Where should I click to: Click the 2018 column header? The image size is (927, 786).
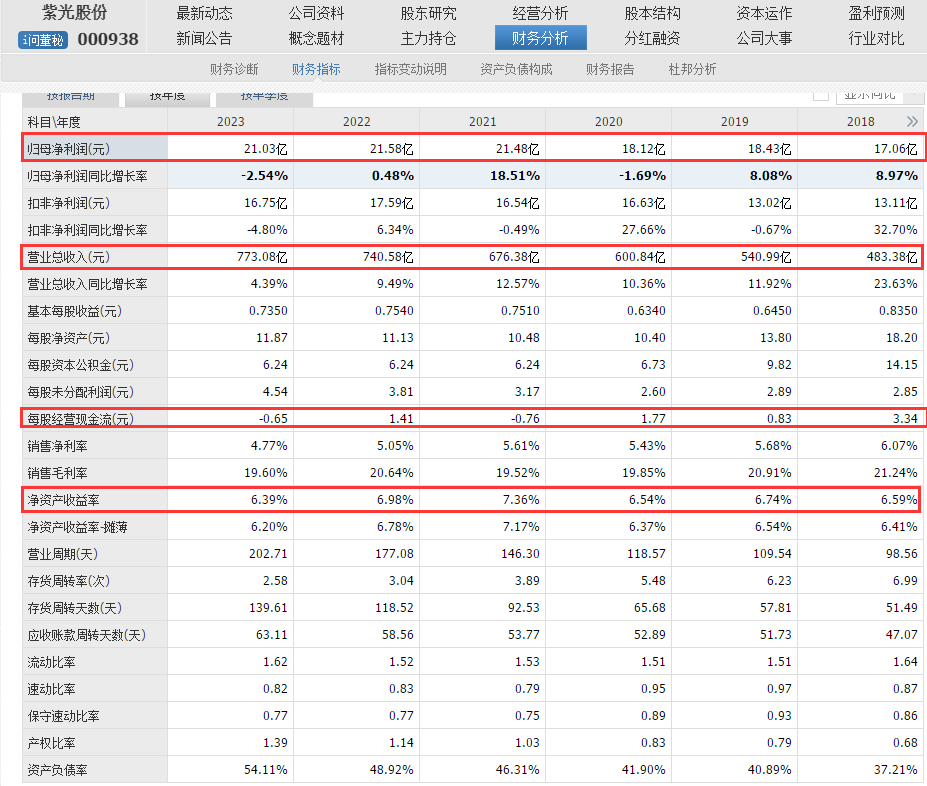(860, 122)
